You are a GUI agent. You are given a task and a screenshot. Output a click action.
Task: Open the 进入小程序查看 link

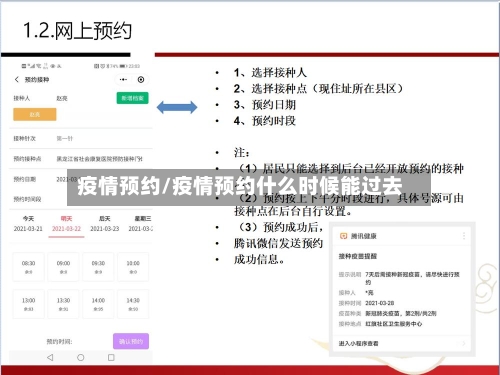coord(359,343)
